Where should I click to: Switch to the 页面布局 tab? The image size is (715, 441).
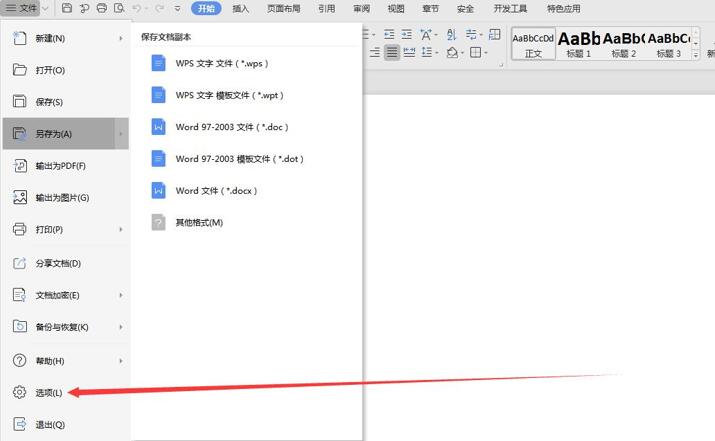click(284, 8)
